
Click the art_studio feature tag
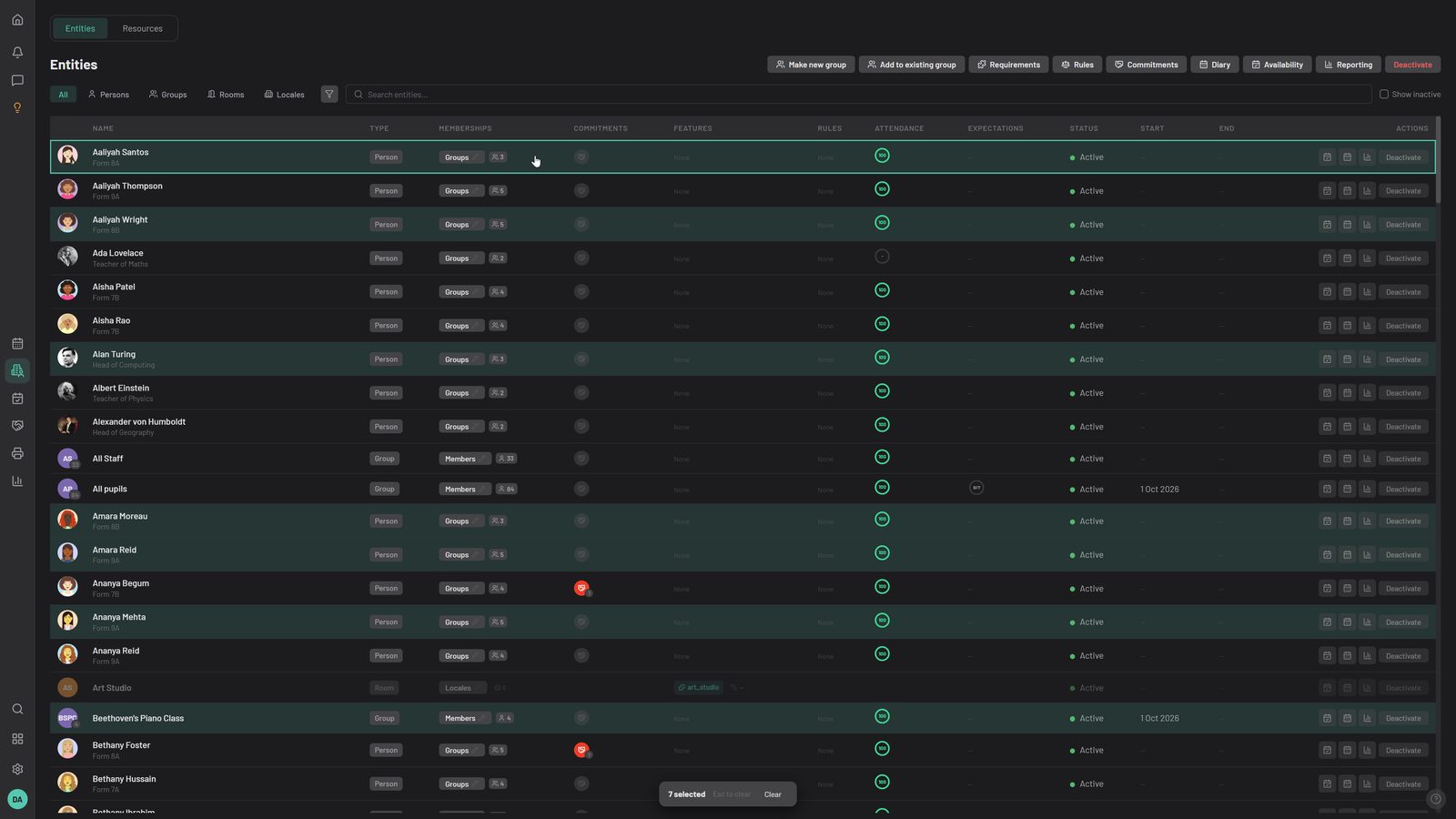(699, 687)
